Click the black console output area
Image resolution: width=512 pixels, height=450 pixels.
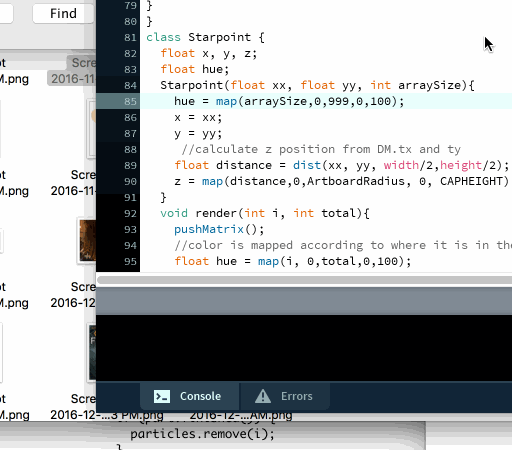[304, 348]
